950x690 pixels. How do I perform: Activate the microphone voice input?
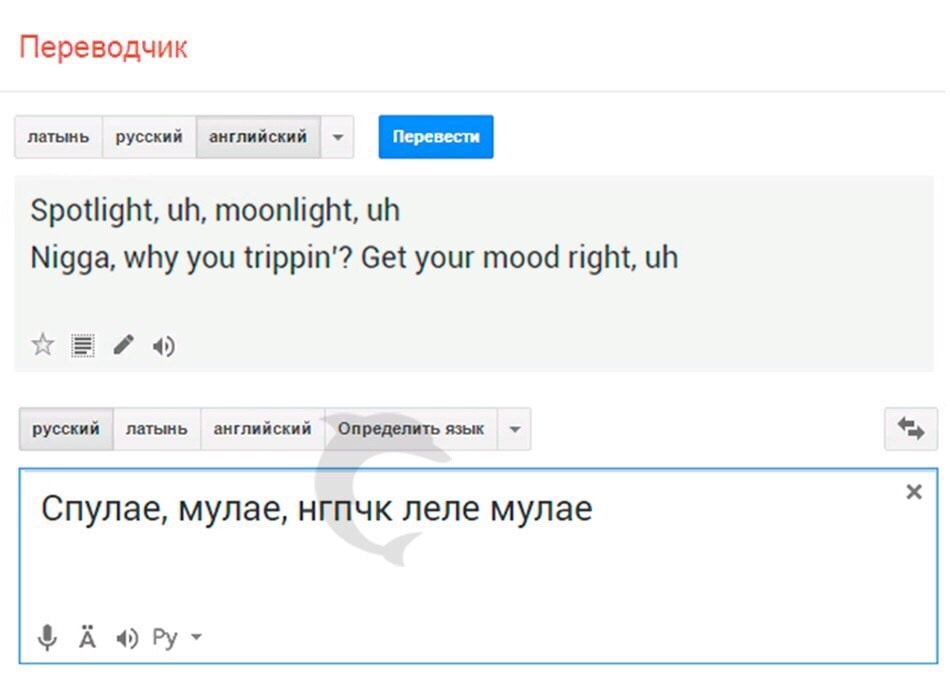47,638
